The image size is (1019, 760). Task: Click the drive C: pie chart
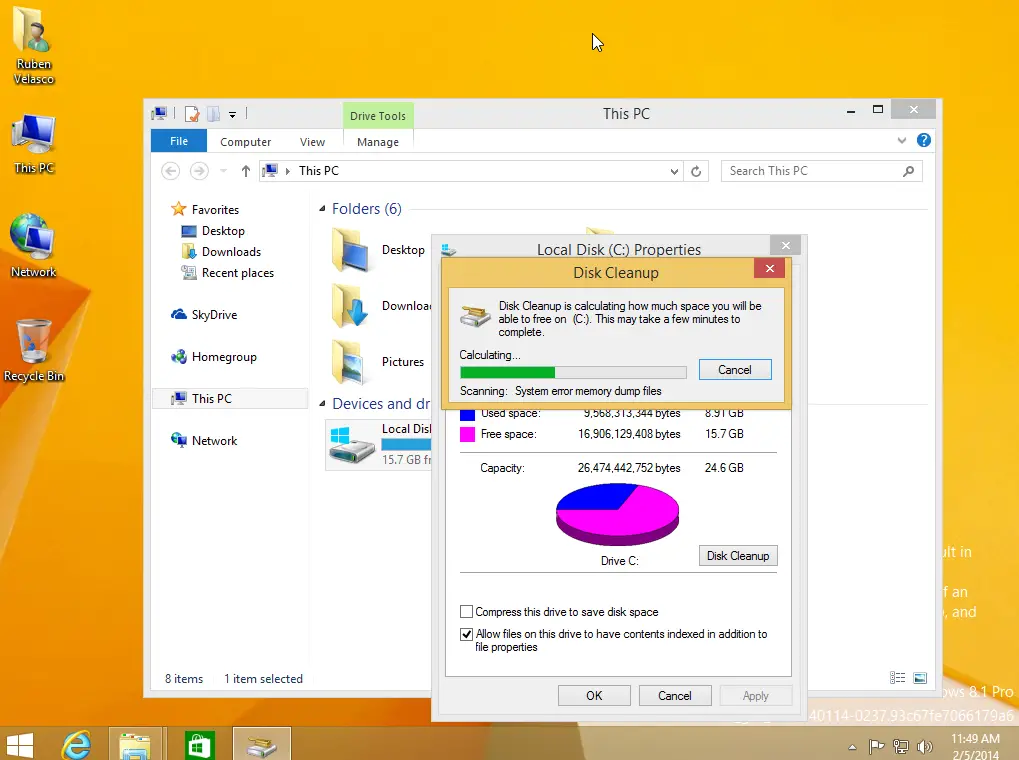coord(617,514)
